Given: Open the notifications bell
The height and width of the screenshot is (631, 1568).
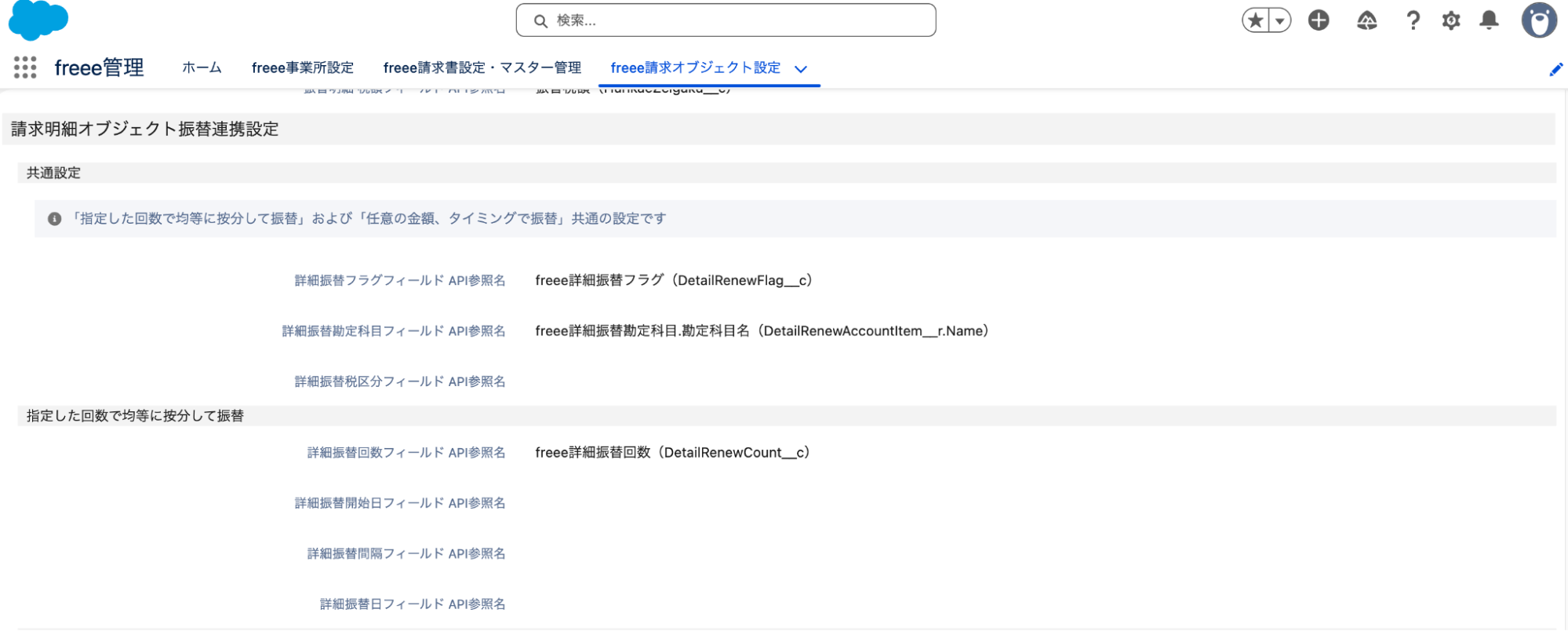Looking at the screenshot, I should pos(1489,20).
